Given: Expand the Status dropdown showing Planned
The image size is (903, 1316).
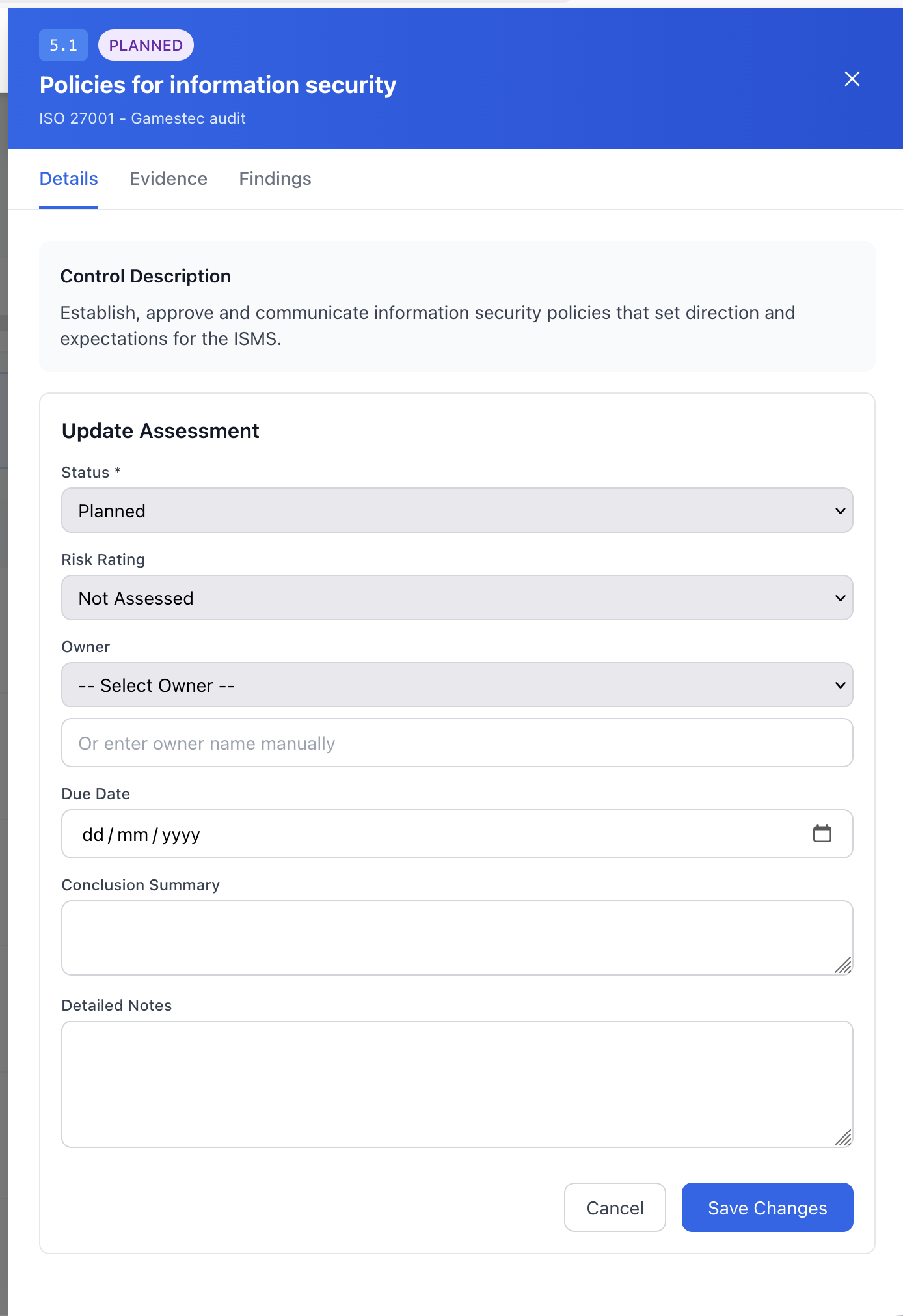Looking at the screenshot, I should pos(457,510).
